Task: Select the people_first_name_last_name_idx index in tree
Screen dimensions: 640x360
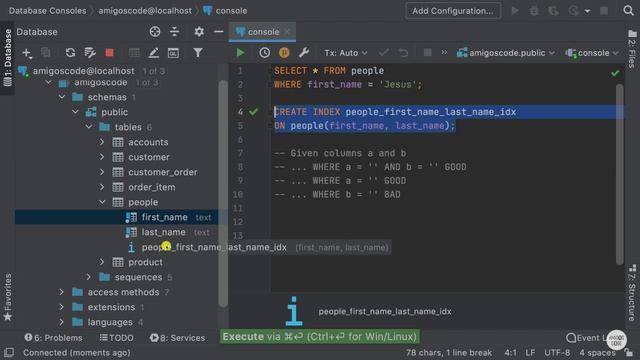Action: coord(214,247)
